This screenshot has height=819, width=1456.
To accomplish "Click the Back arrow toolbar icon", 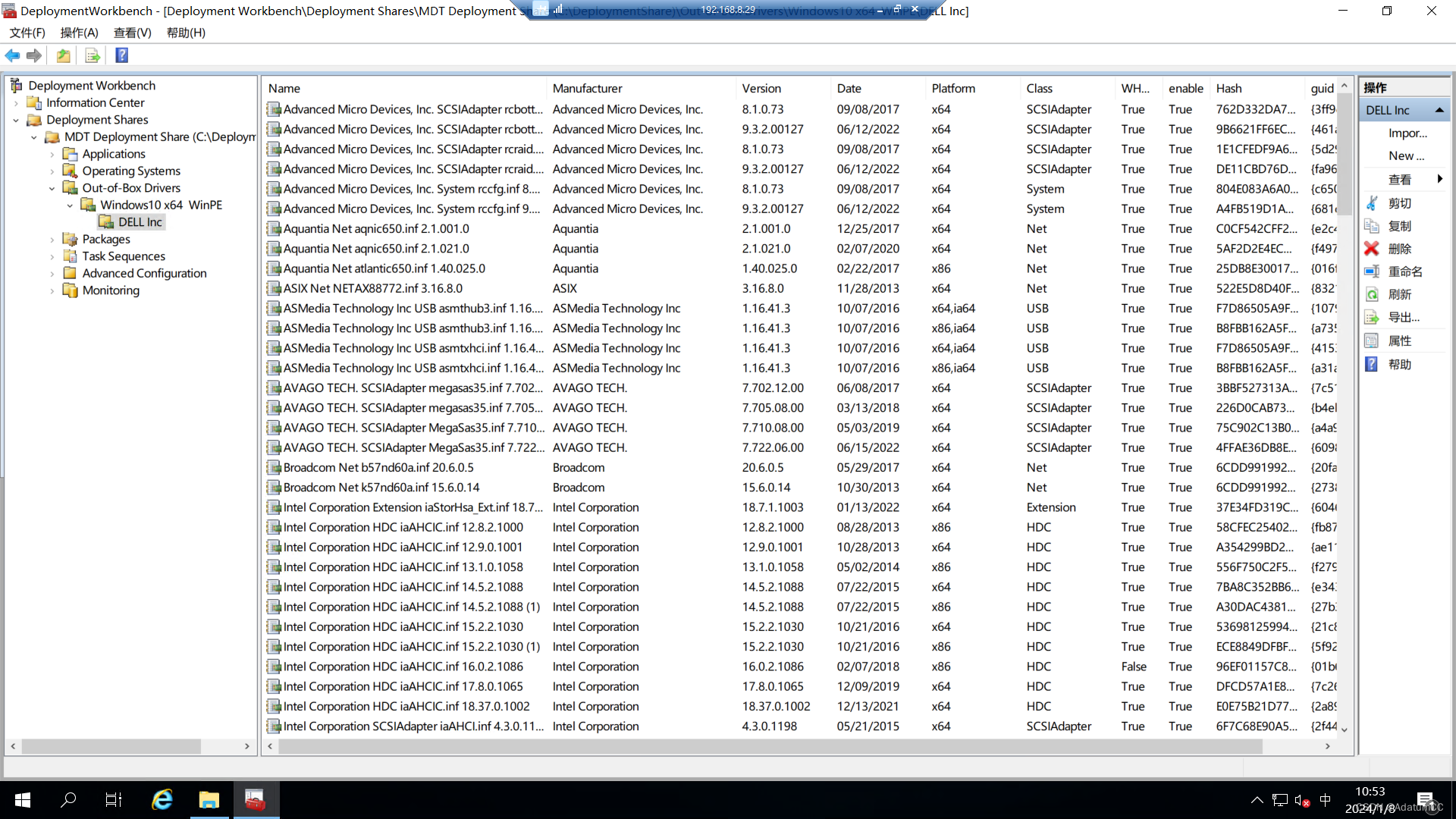I will pos(12,55).
